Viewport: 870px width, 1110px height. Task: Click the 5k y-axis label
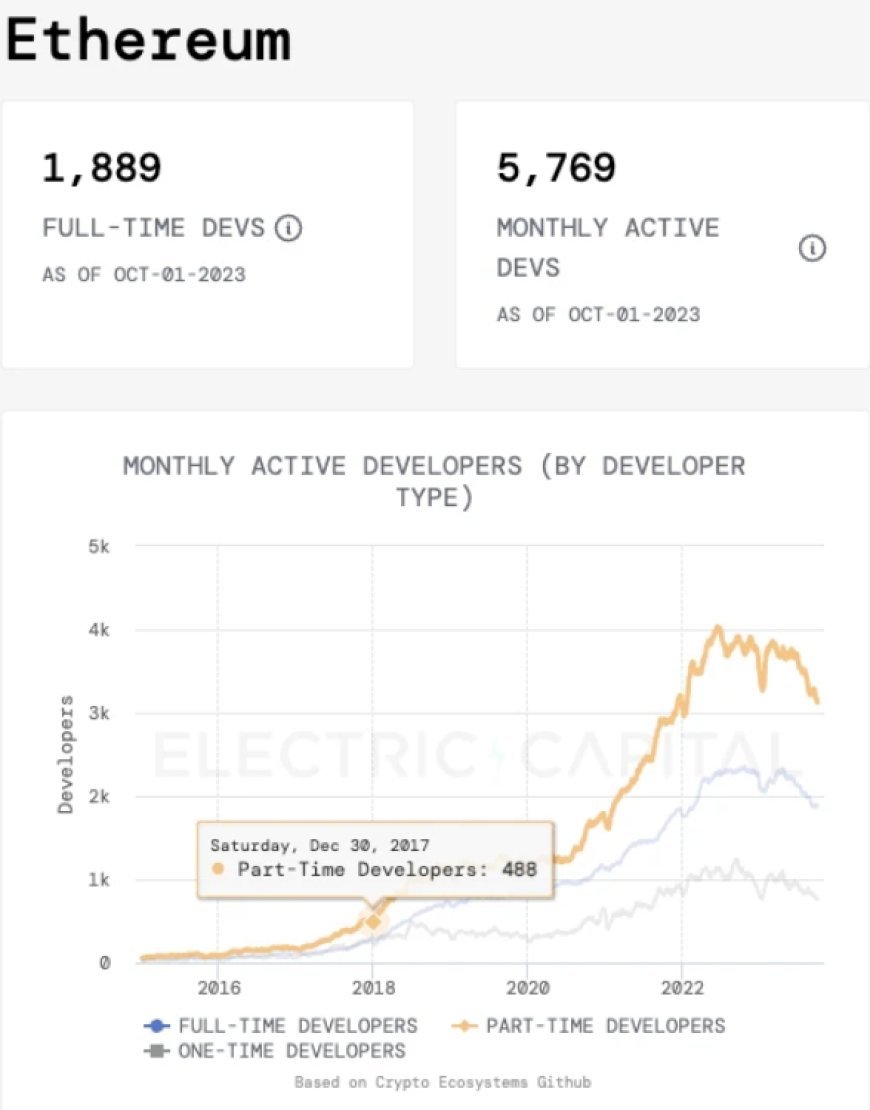click(99, 547)
